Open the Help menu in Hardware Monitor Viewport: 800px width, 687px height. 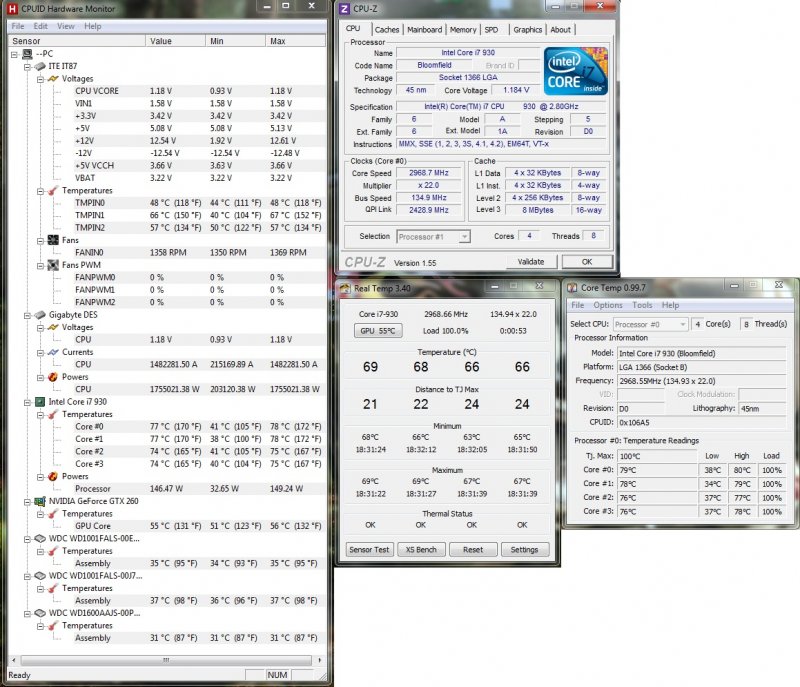(93, 26)
